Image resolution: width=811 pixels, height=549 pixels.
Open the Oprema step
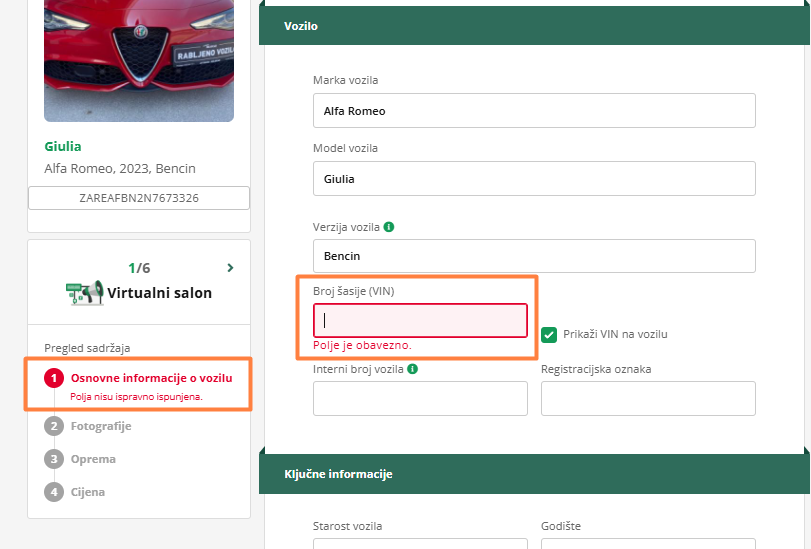(x=93, y=459)
